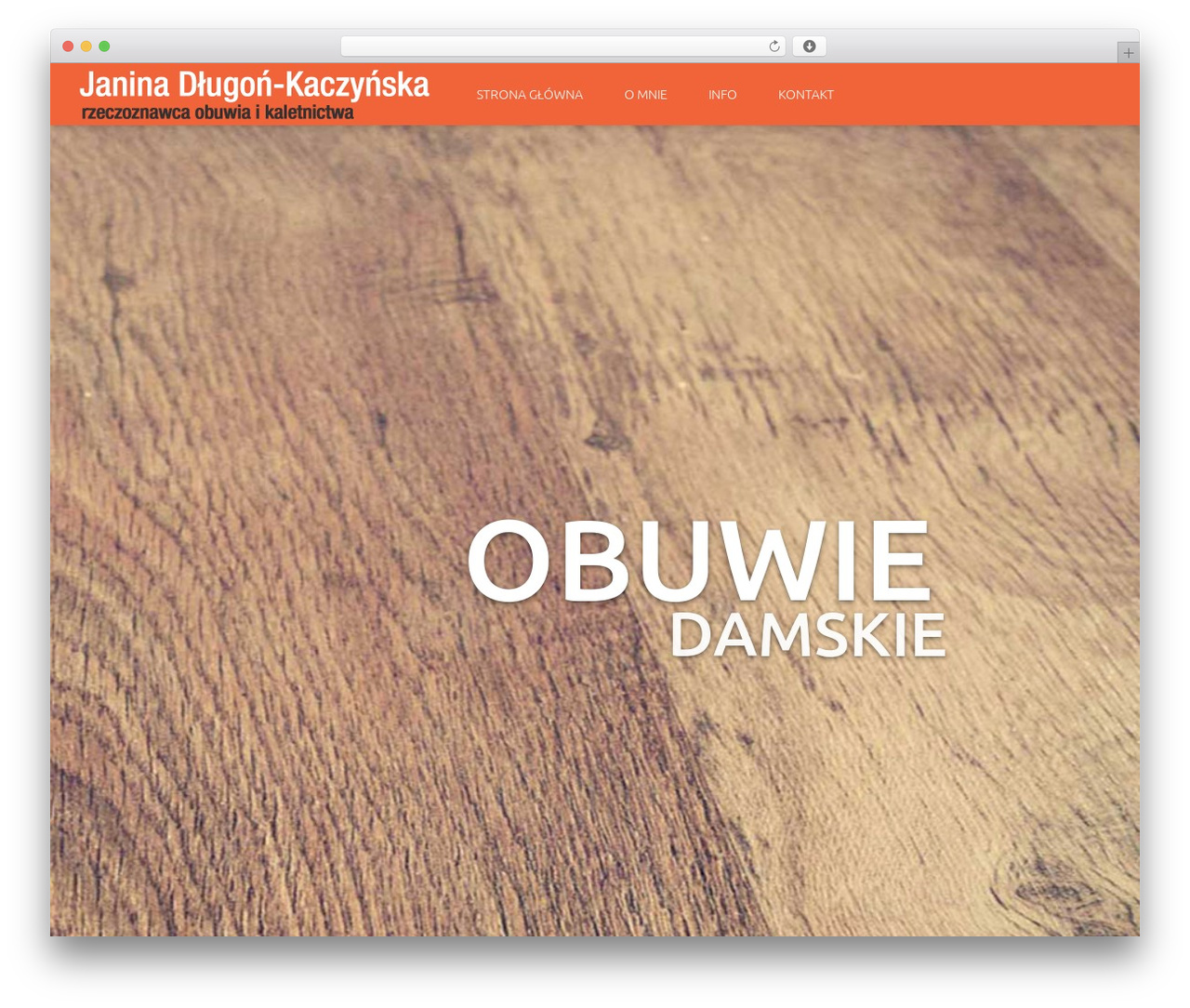Close the browser window with red button

(x=68, y=46)
